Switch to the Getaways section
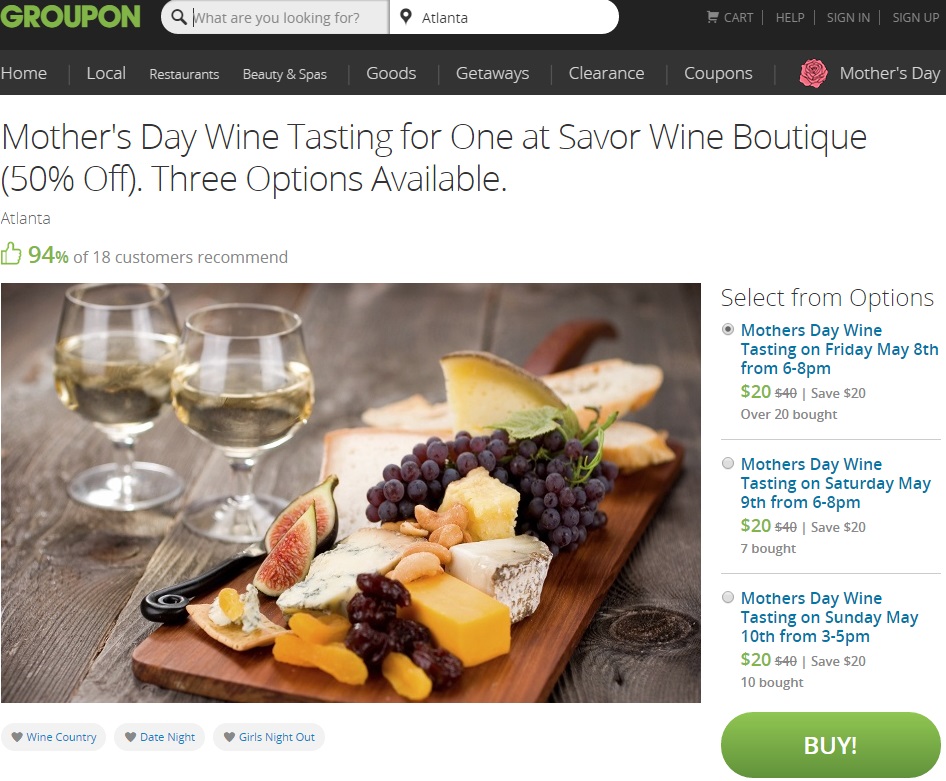 (x=492, y=73)
